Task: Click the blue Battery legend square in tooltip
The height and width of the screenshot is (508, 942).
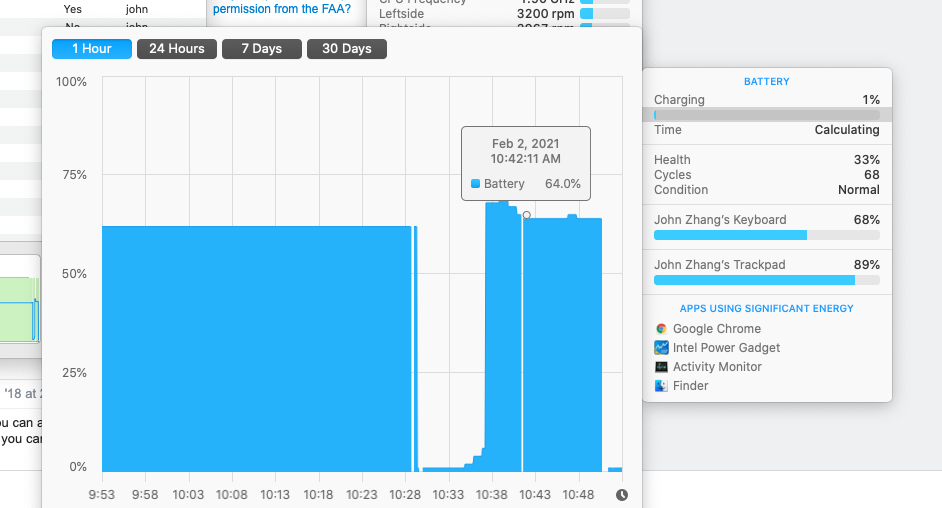Action: pyautogui.click(x=475, y=184)
